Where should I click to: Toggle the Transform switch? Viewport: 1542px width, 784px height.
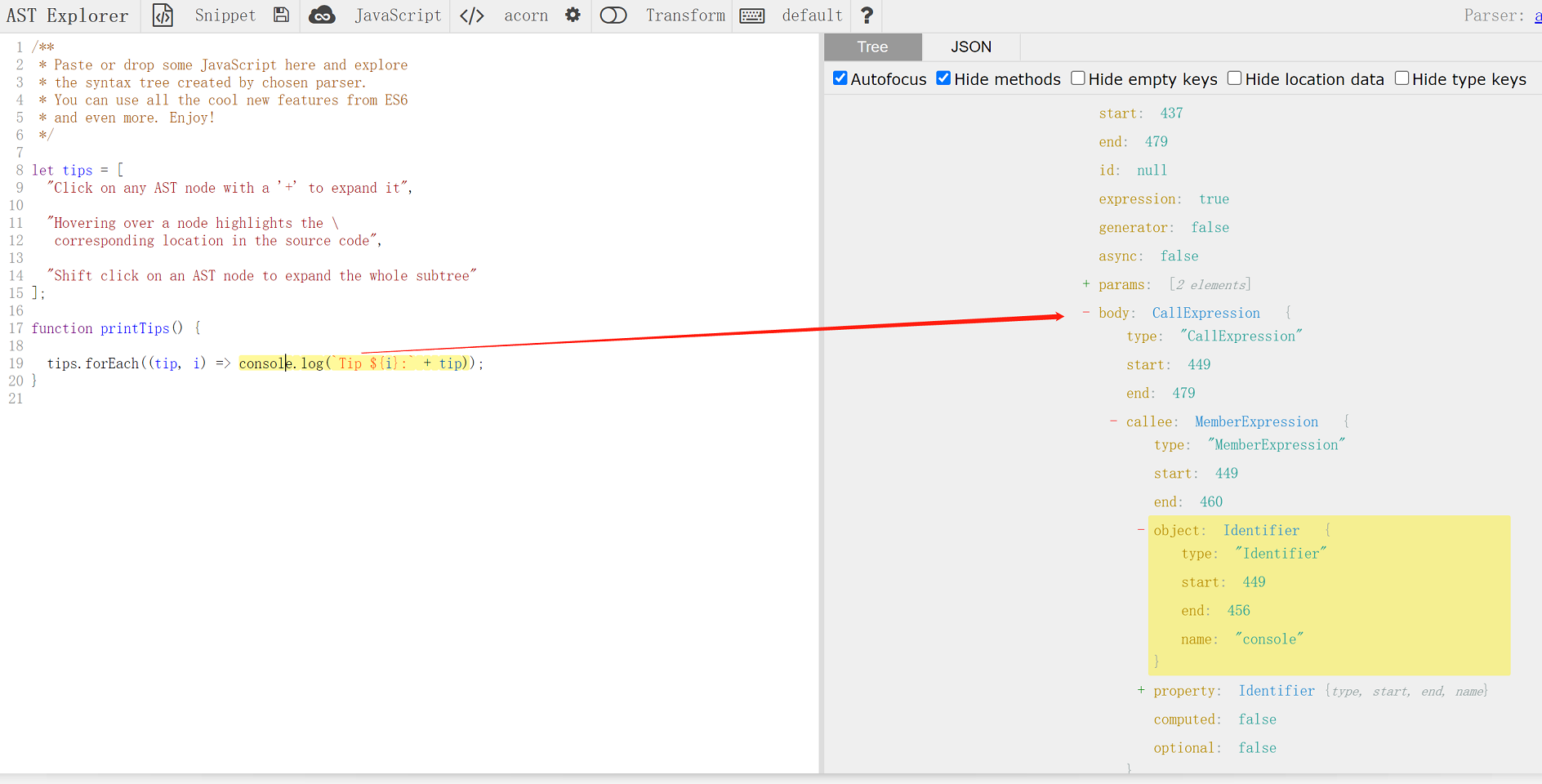[x=613, y=16]
